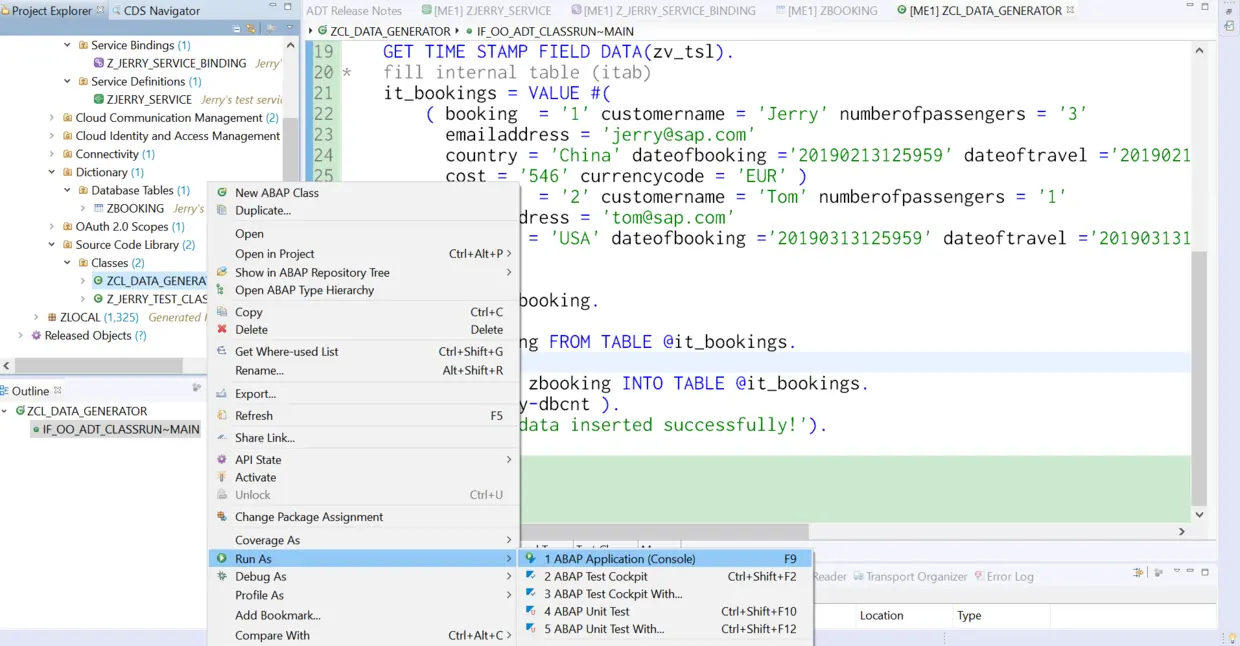Click Link with Editor in Project Explorer toolbar
Screen dimensions: 1240x646
tap(252, 29)
